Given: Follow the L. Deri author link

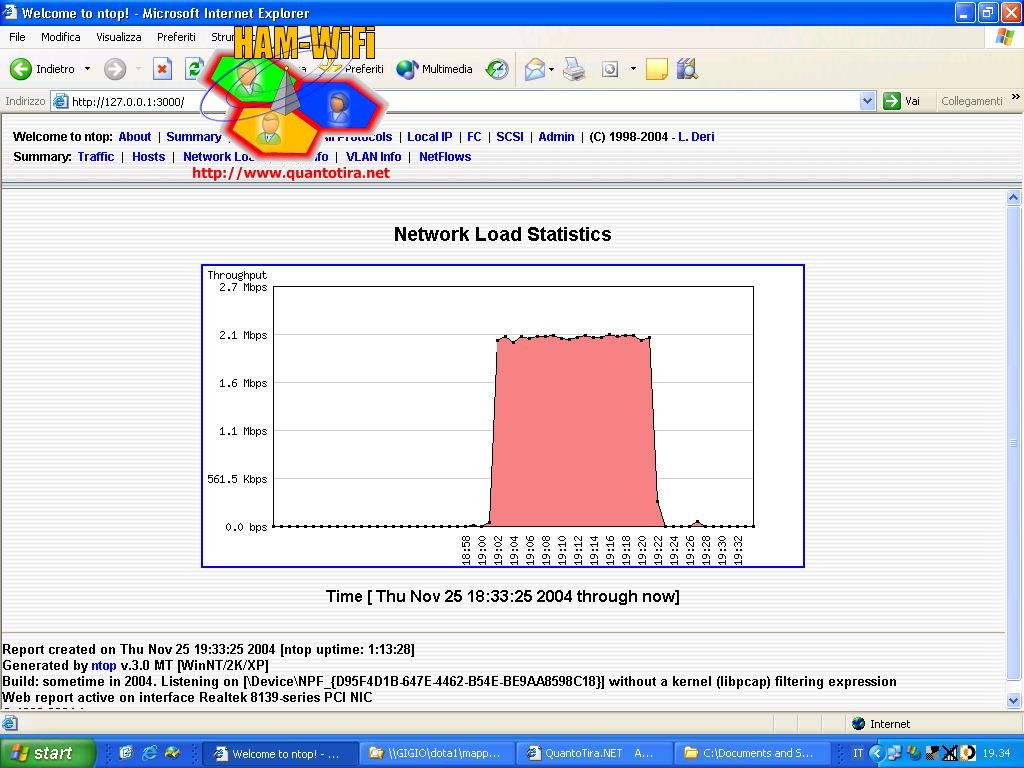Looking at the screenshot, I should (x=696, y=137).
